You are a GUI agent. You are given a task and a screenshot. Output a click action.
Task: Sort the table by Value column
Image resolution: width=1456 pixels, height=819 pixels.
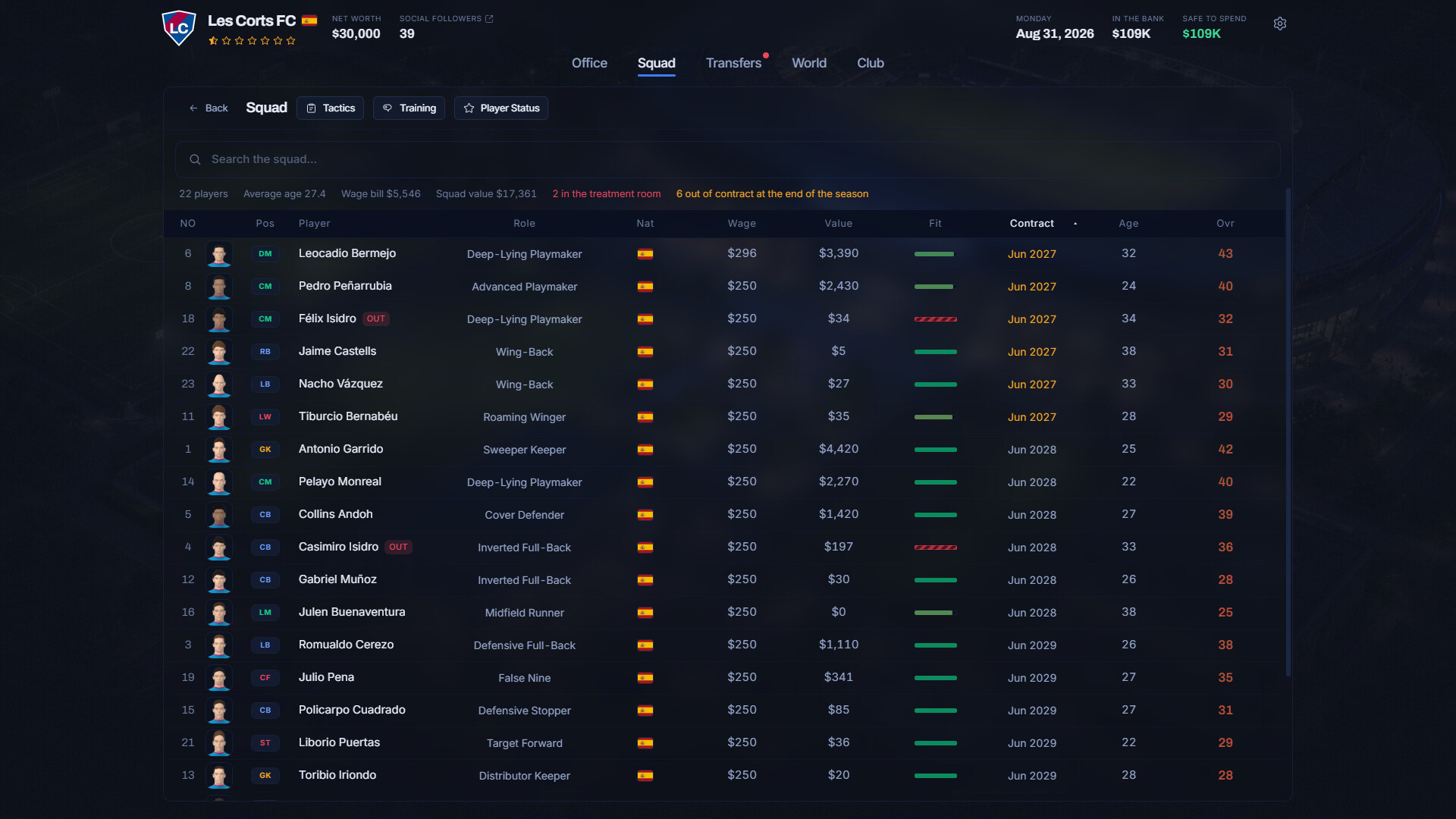click(x=839, y=224)
